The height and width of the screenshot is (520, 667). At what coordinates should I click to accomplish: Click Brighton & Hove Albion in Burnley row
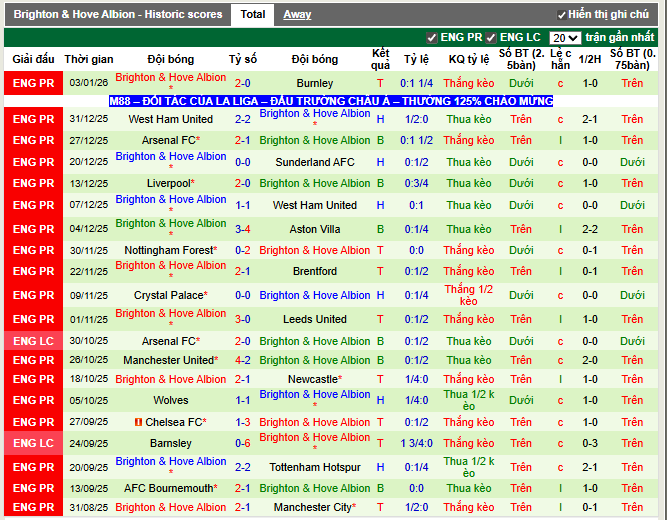tap(171, 77)
